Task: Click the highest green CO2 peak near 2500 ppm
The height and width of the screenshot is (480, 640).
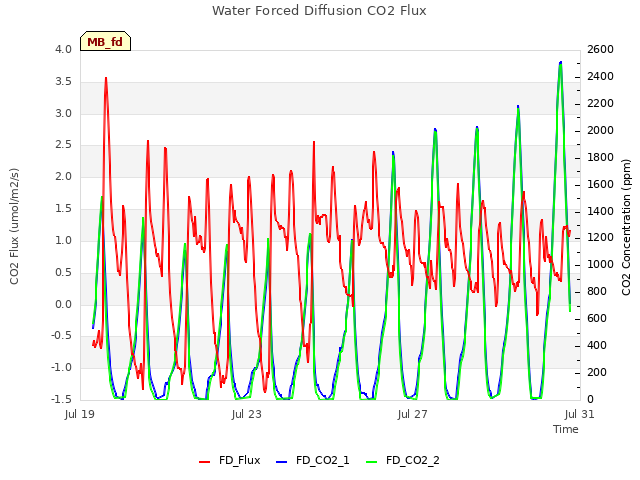Action: point(560,65)
